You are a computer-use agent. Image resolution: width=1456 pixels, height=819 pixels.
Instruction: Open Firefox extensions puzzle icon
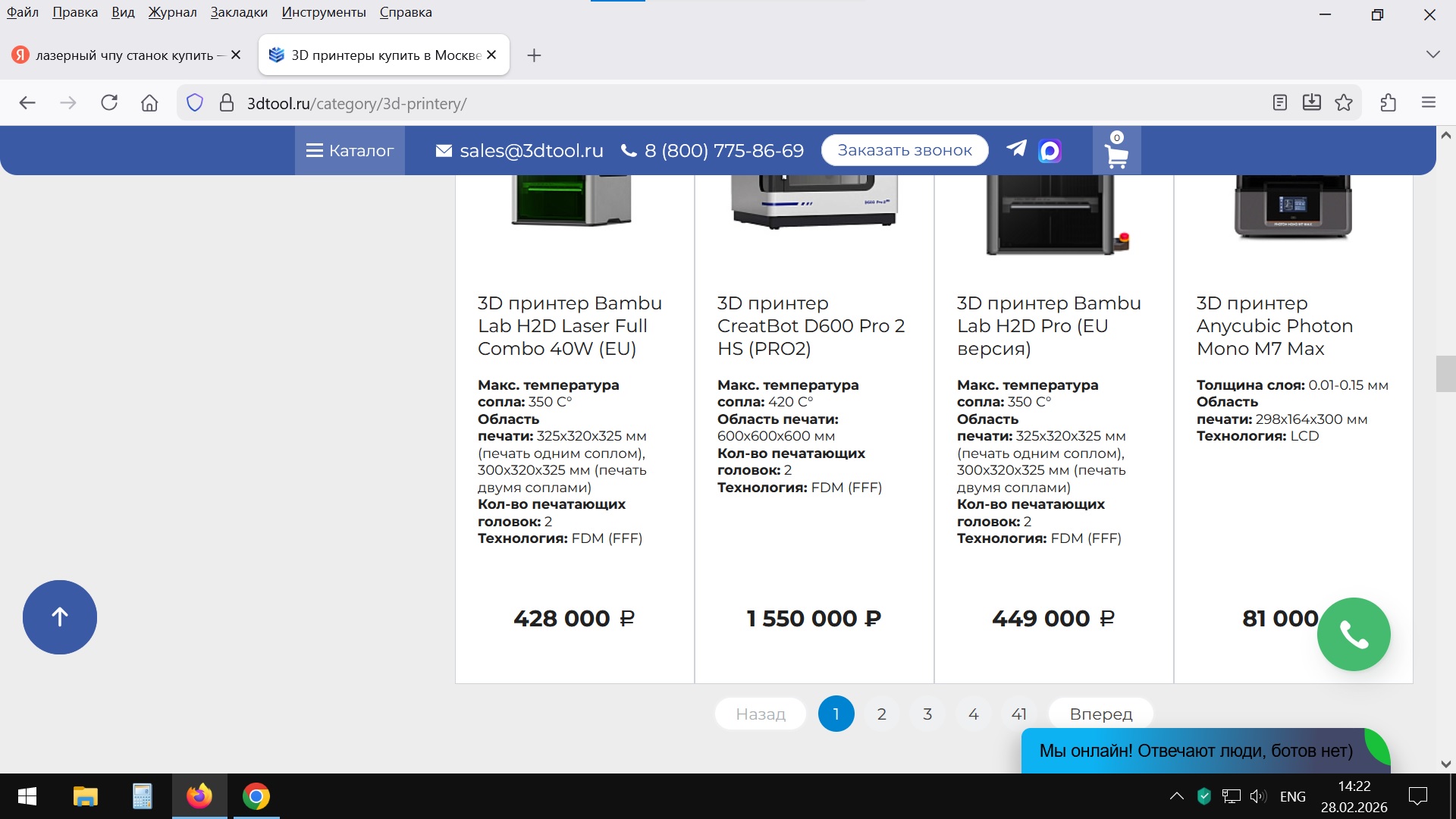(1389, 103)
